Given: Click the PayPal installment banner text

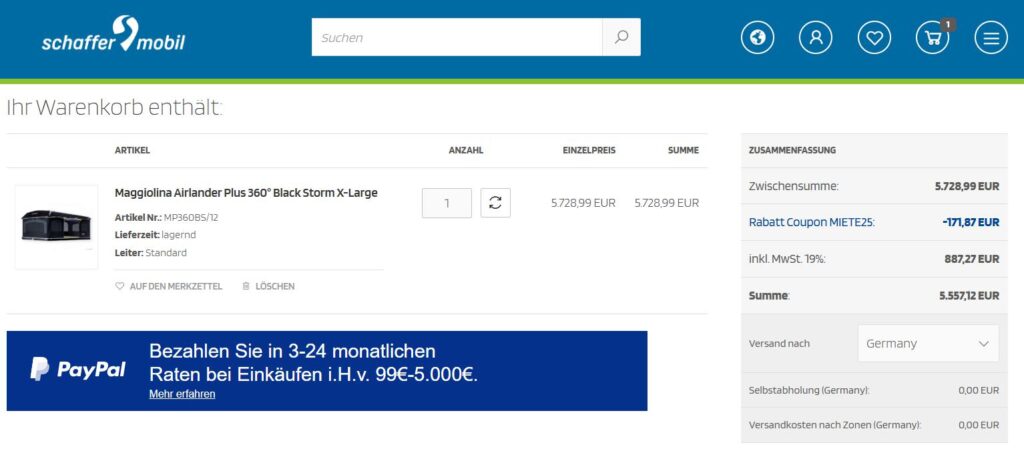Looking at the screenshot, I should [x=313, y=363].
